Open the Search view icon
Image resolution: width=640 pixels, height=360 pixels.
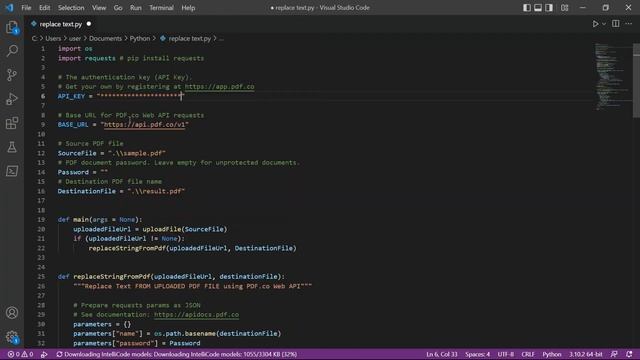point(12,51)
